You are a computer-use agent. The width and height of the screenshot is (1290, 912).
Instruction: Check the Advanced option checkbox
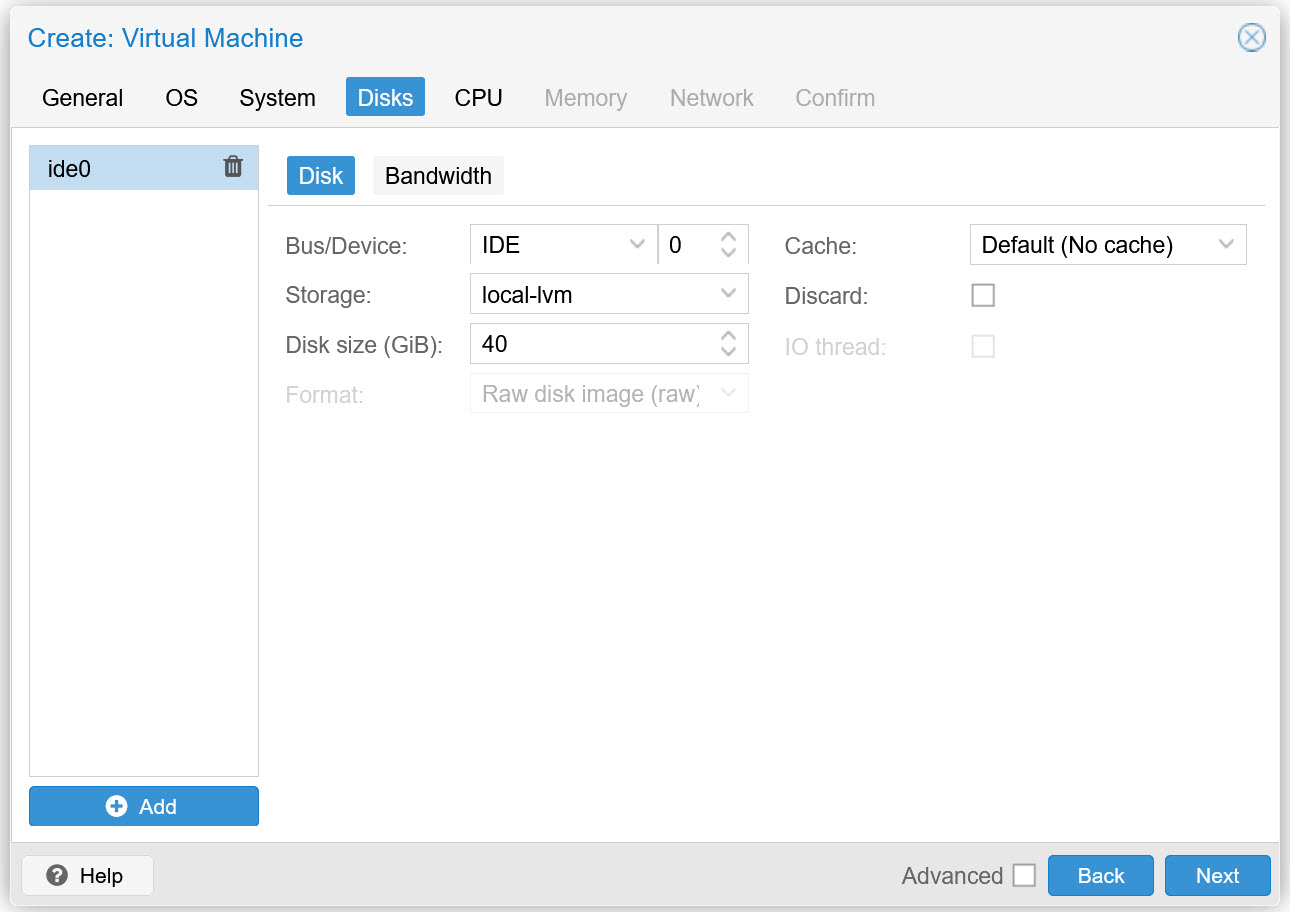coord(1024,875)
